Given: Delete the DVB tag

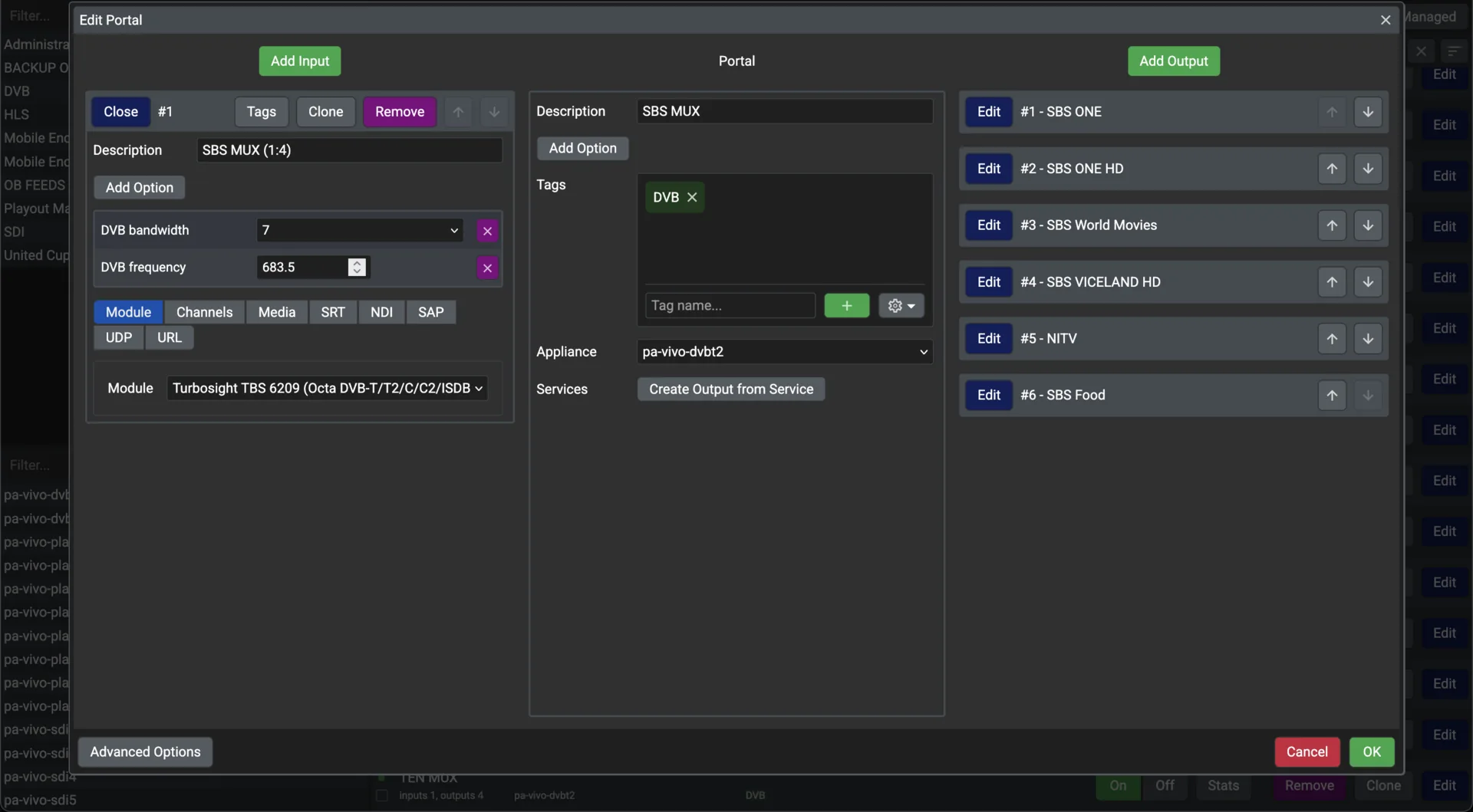Looking at the screenshot, I should [692, 197].
